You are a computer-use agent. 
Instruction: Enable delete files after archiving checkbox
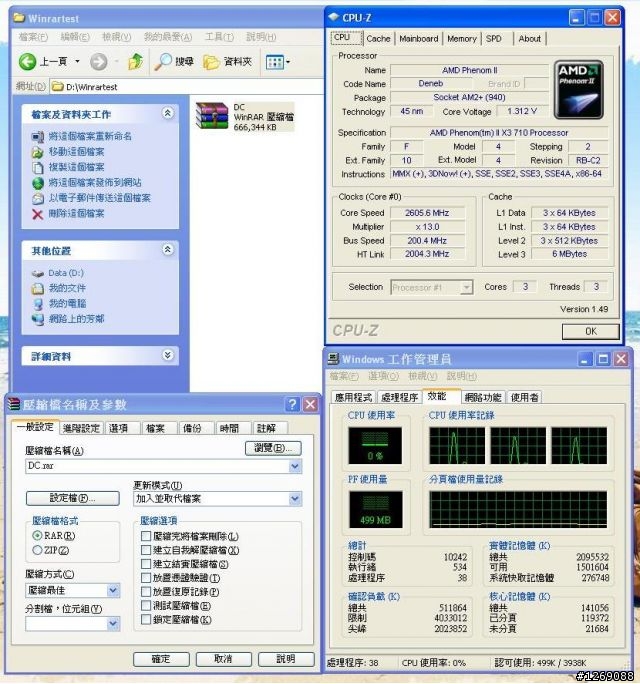click(x=146, y=536)
